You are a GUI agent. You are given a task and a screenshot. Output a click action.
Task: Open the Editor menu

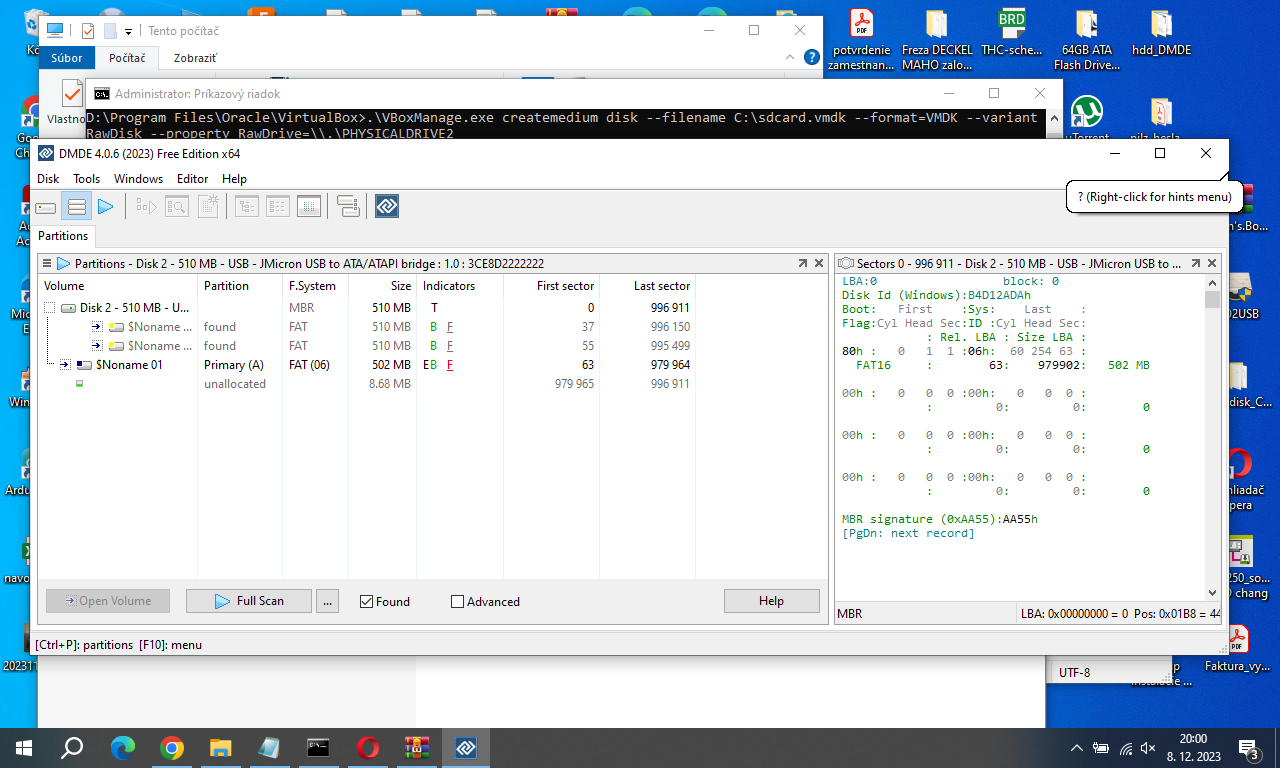tap(192, 179)
